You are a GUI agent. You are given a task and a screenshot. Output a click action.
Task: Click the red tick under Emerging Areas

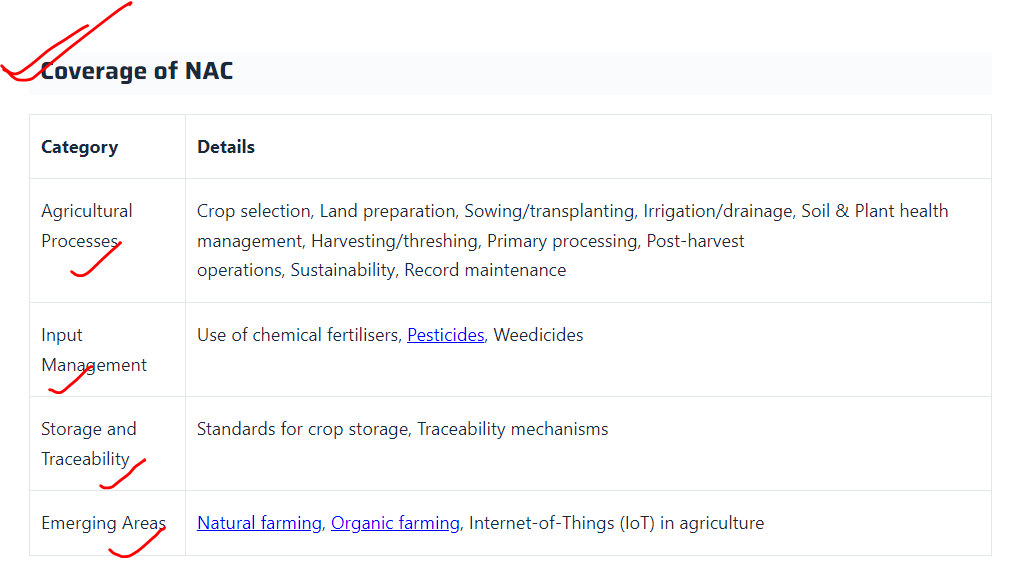click(x=137, y=542)
